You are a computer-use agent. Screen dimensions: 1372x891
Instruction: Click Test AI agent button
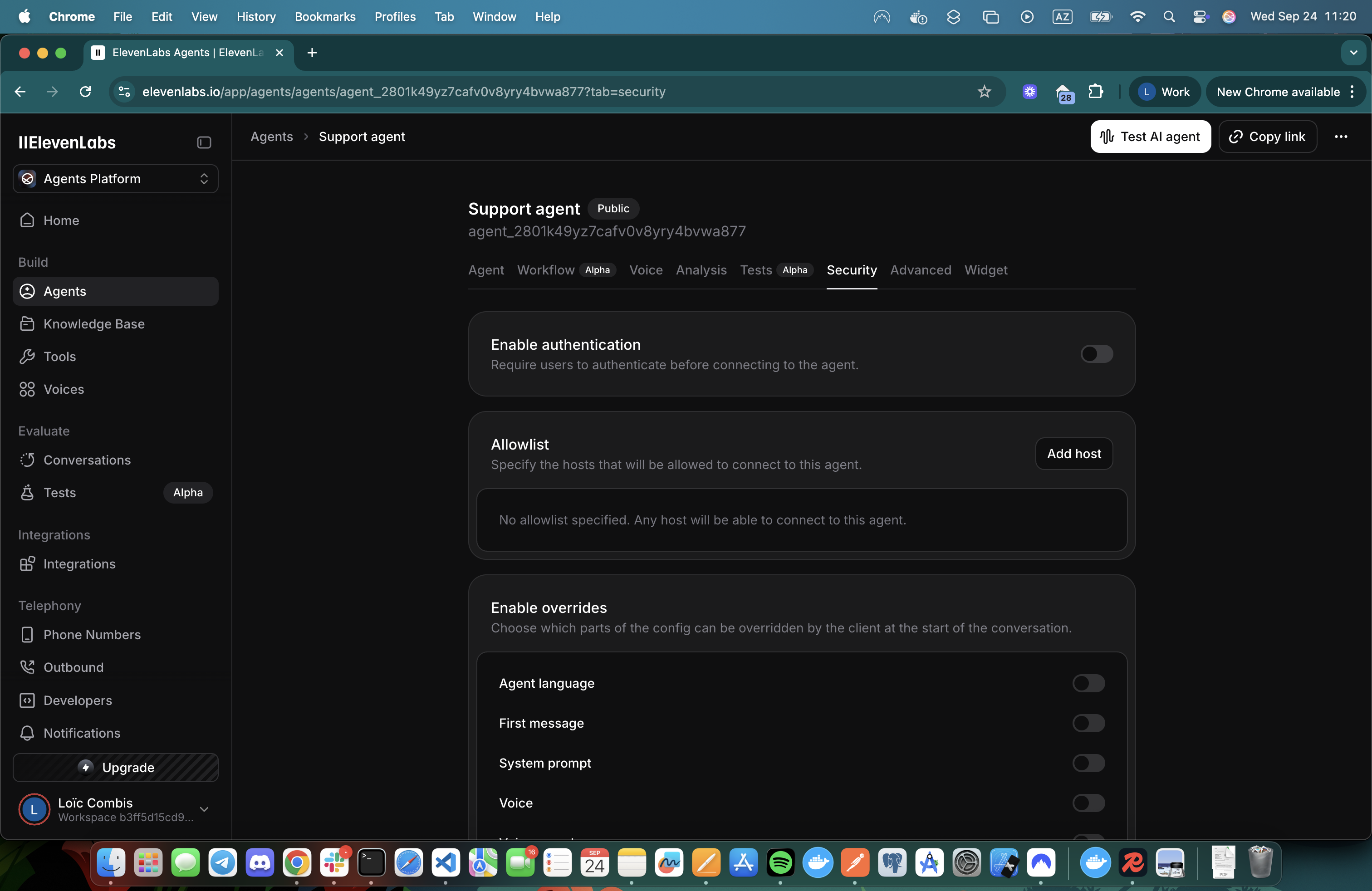pyautogui.click(x=1150, y=137)
